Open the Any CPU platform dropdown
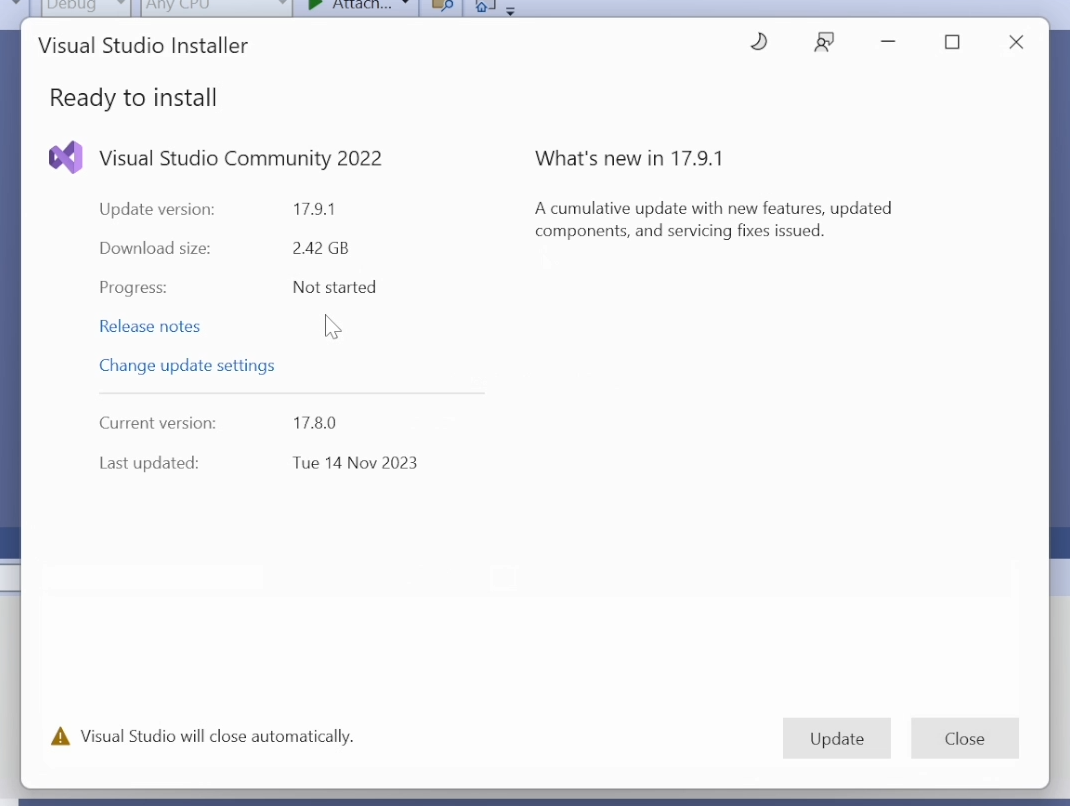 click(x=216, y=7)
